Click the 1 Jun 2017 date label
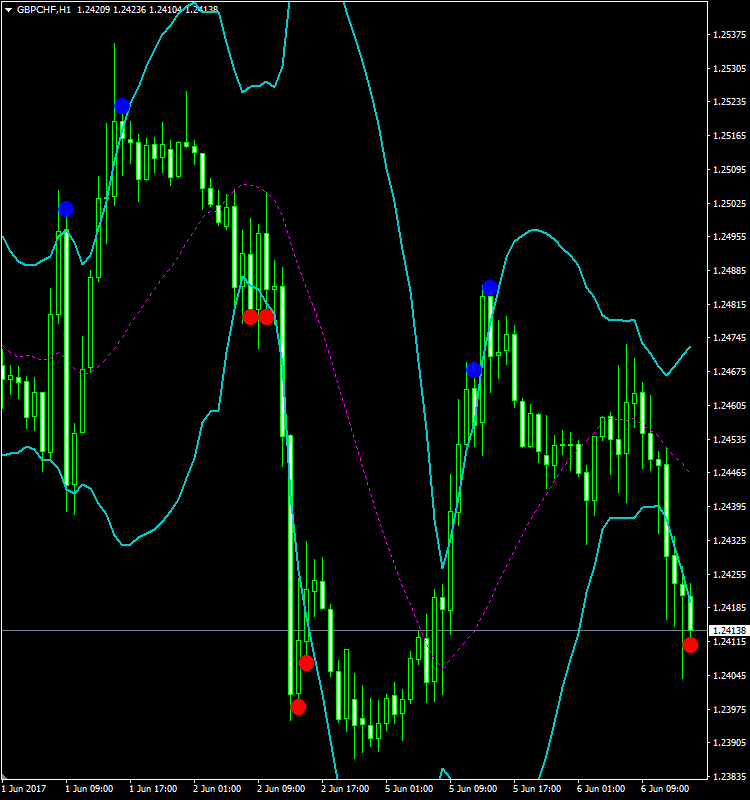The height and width of the screenshot is (800, 750). pos(23,789)
